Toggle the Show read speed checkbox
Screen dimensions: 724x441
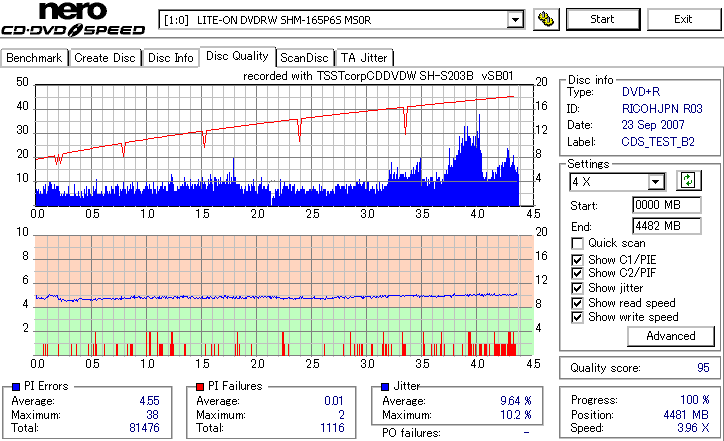point(577,303)
